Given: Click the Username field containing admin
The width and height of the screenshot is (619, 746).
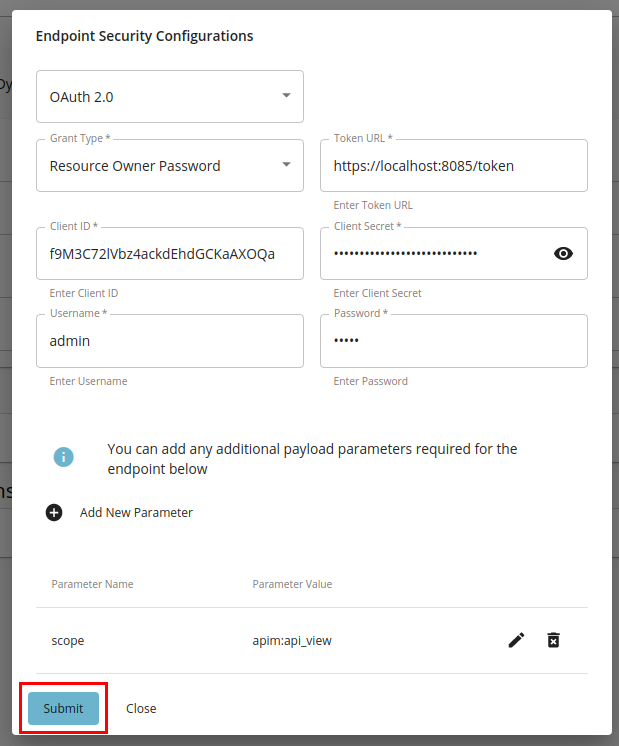Looking at the screenshot, I should click(169, 341).
